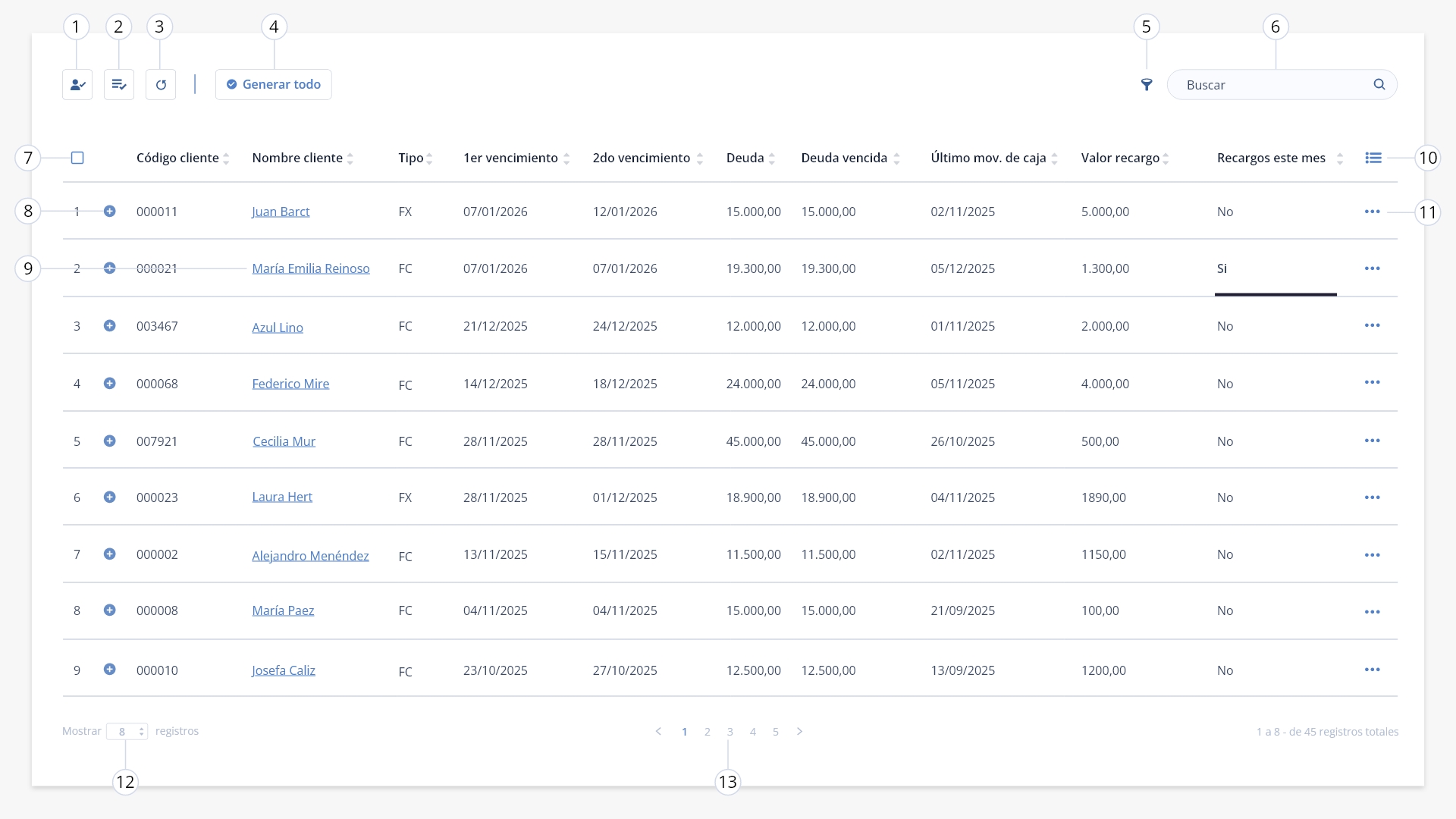Open the filter funnel icon
Screen dimensions: 1456x819
(x=1147, y=85)
